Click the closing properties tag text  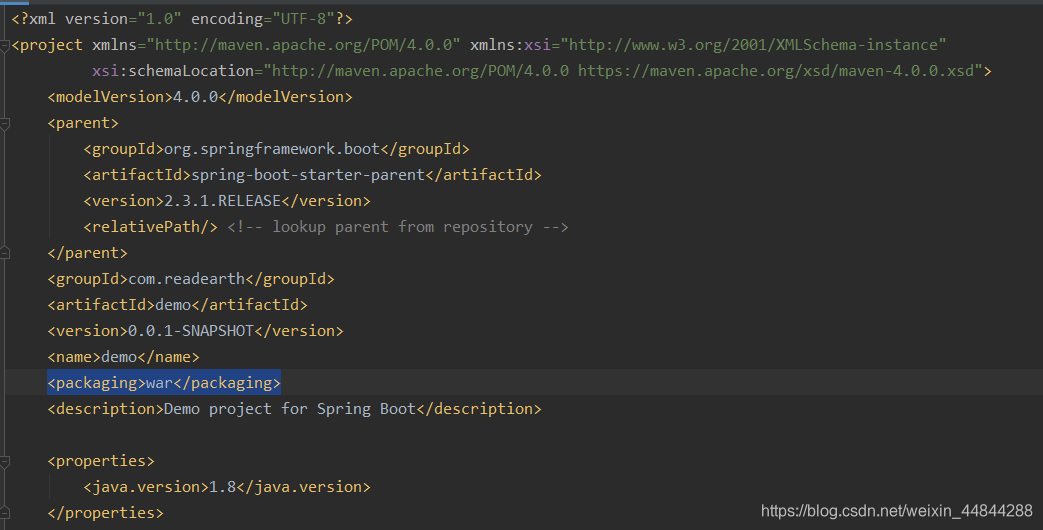pyautogui.click(x=105, y=513)
